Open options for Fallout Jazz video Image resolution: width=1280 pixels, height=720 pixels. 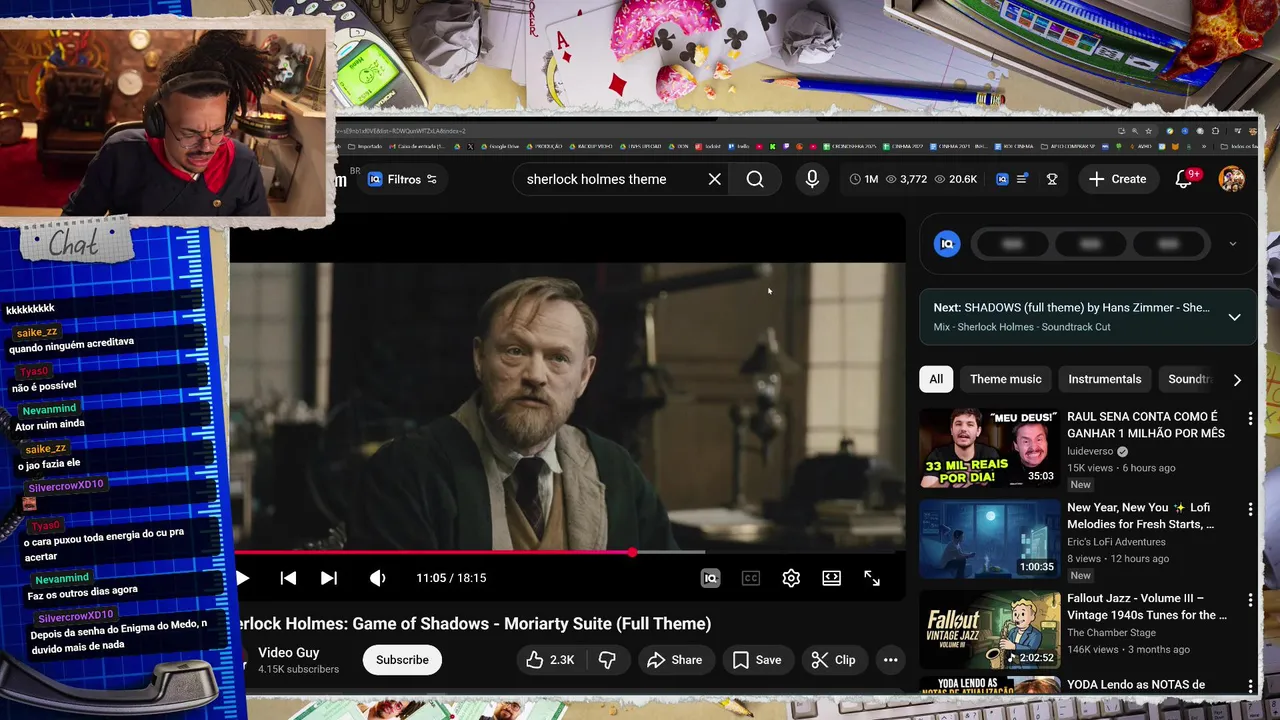(1249, 601)
